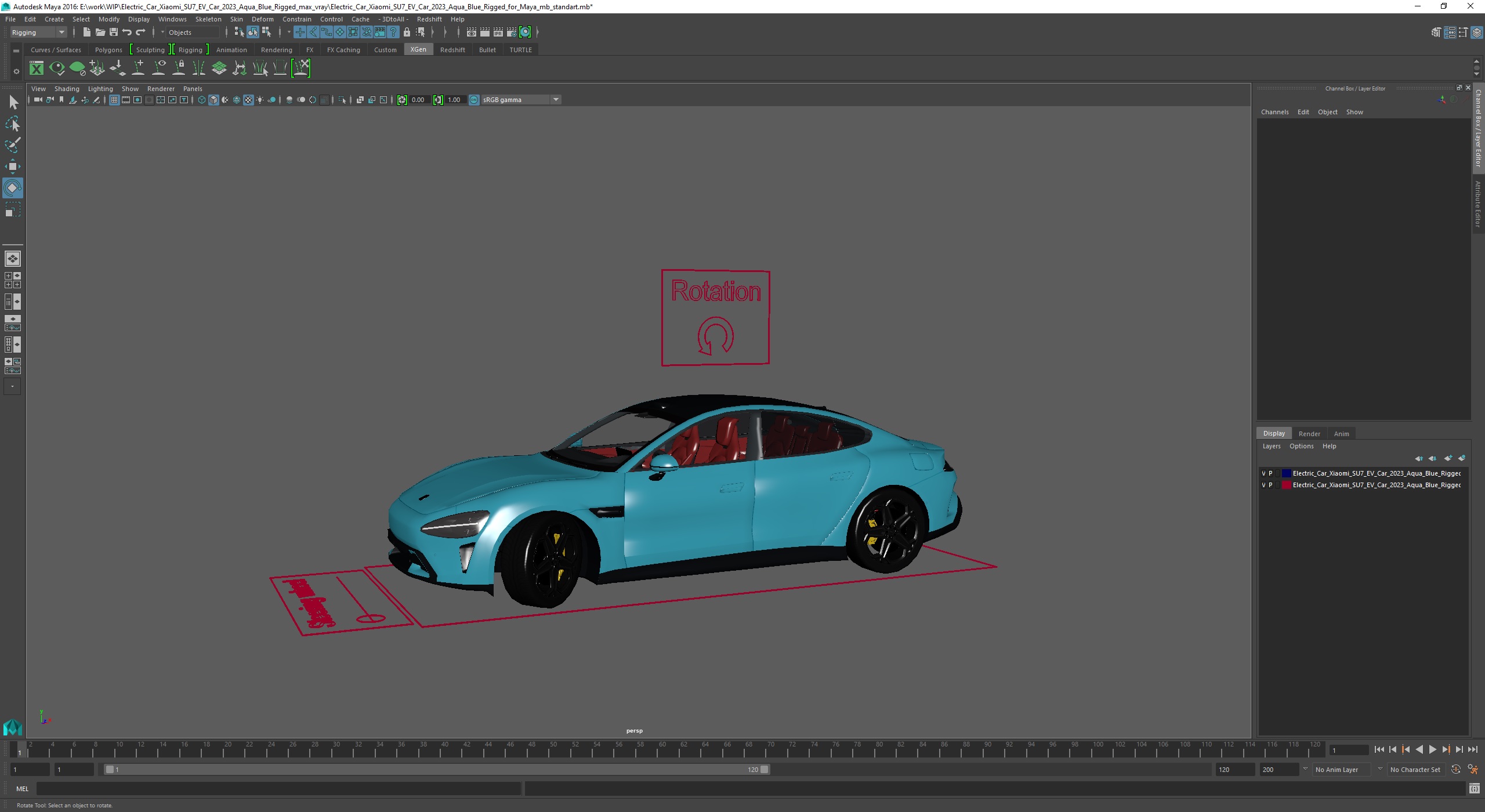Click frame 60 on the time slider
The image size is (1485, 812).
[662, 749]
